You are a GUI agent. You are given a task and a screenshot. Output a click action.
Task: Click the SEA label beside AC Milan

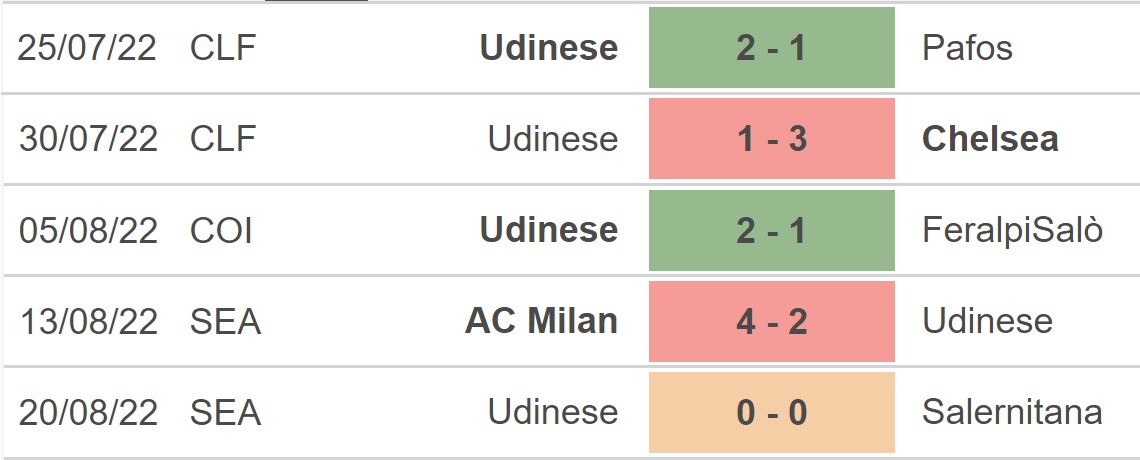click(225, 321)
